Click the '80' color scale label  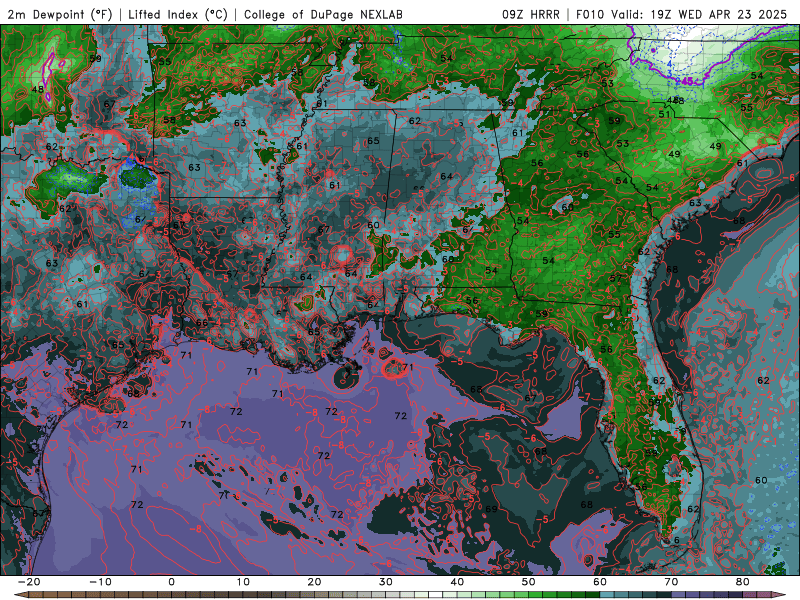point(743,582)
